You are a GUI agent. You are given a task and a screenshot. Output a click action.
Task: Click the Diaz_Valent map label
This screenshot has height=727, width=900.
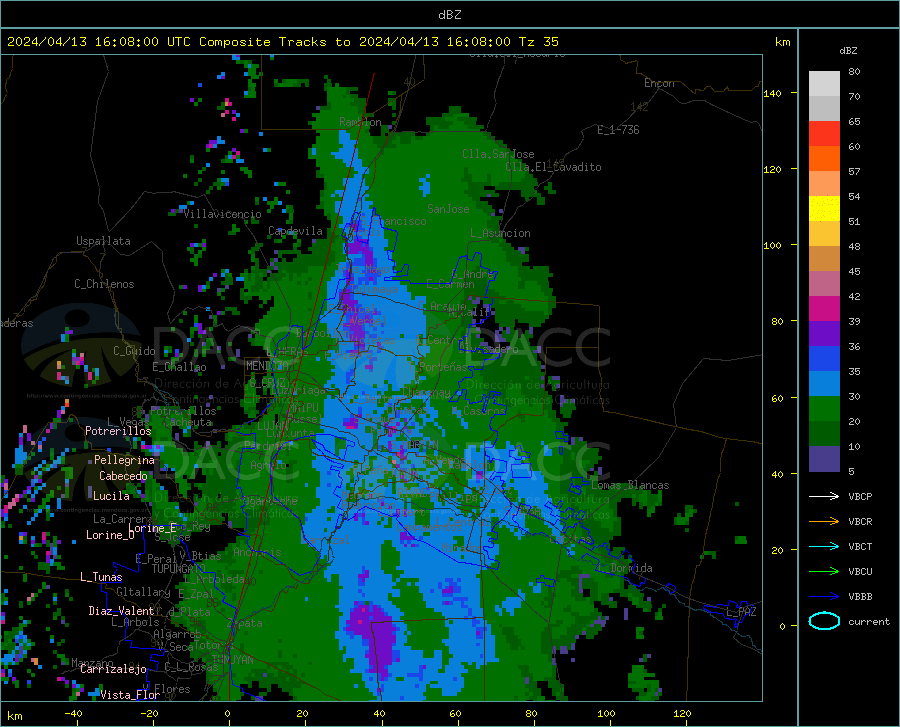[121, 611]
